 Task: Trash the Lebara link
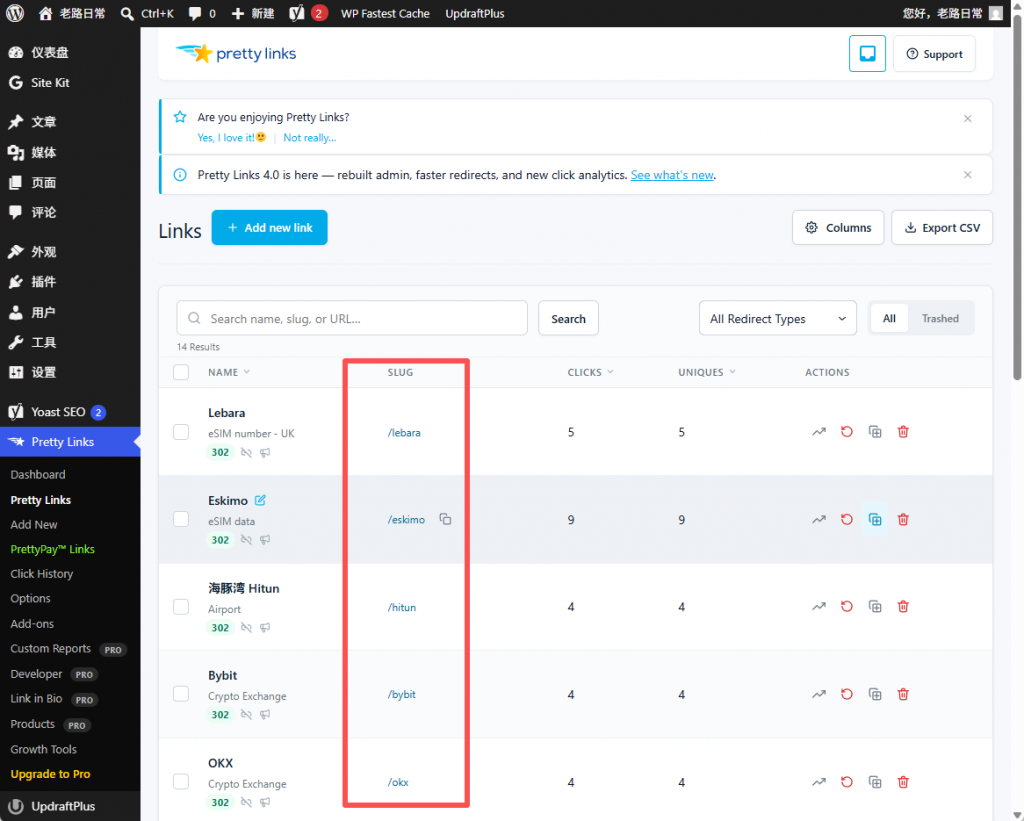pos(903,432)
